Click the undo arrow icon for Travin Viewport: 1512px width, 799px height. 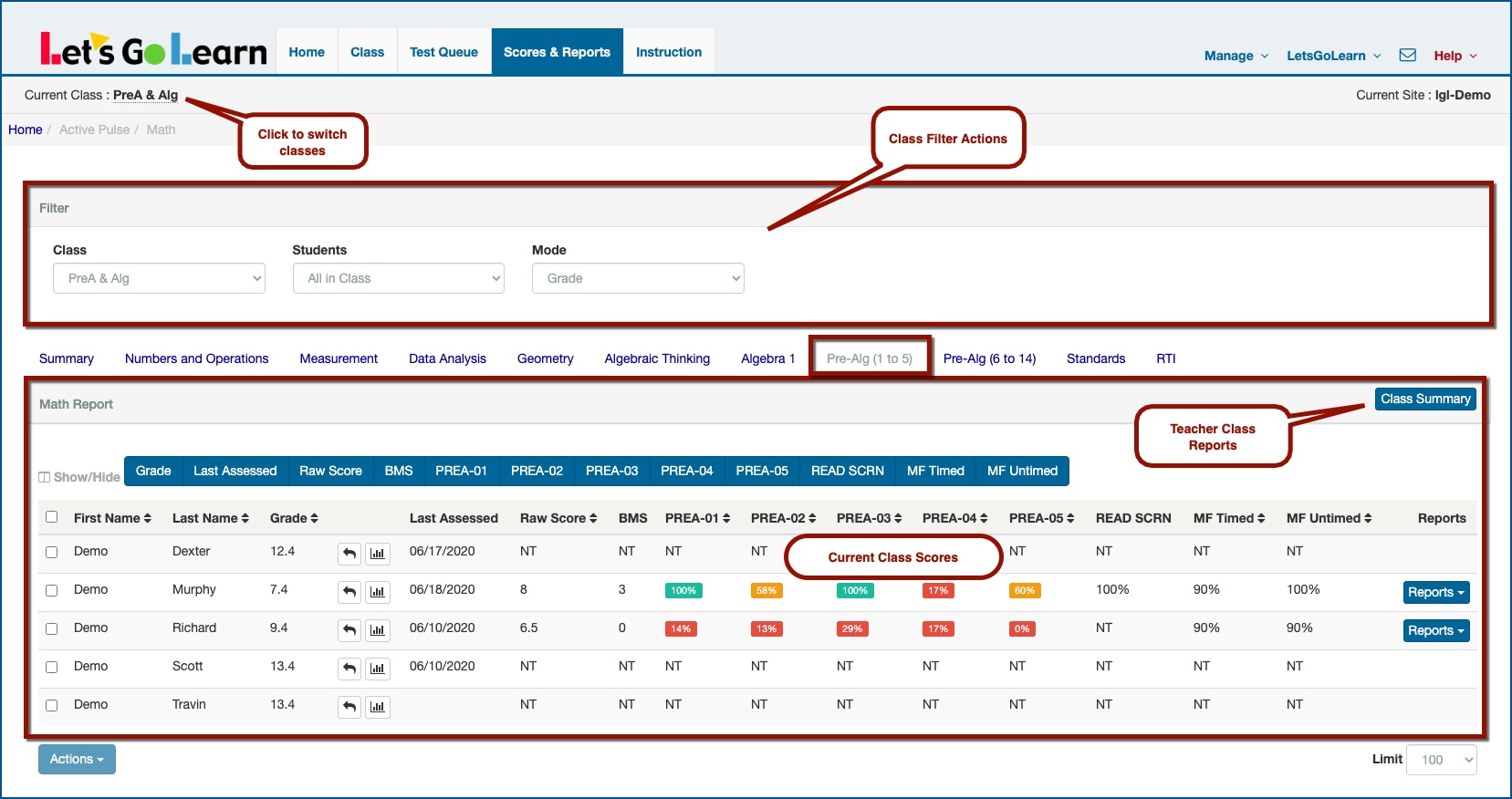tap(349, 707)
